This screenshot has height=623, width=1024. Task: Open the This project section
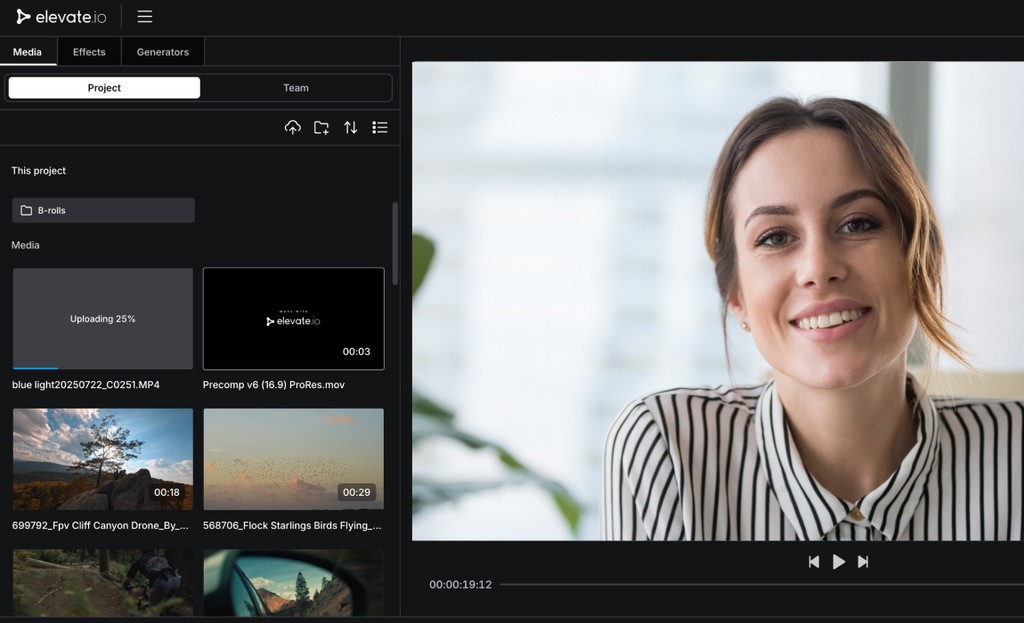[x=38, y=170]
